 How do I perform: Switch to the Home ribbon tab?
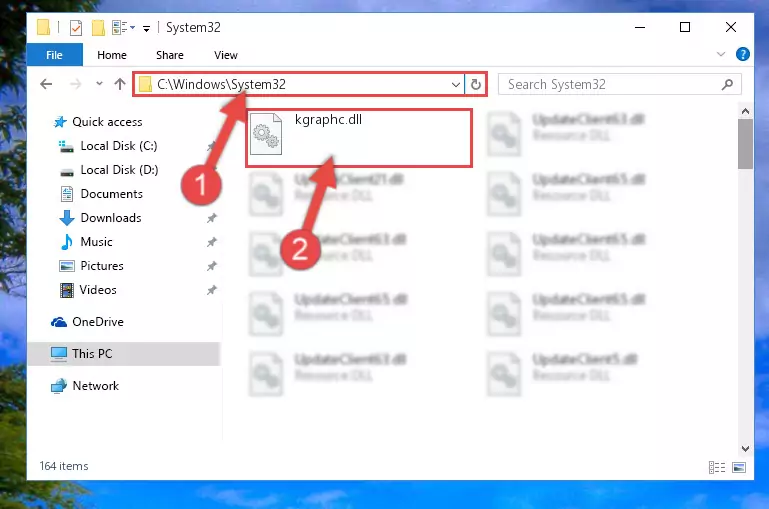coord(112,55)
